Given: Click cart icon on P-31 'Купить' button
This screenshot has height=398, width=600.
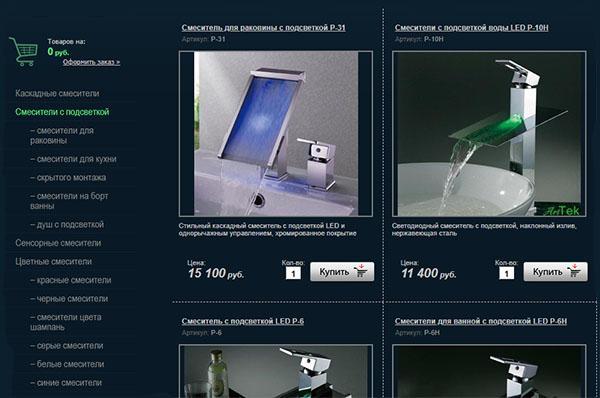Looking at the screenshot, I should click(360, 271).
